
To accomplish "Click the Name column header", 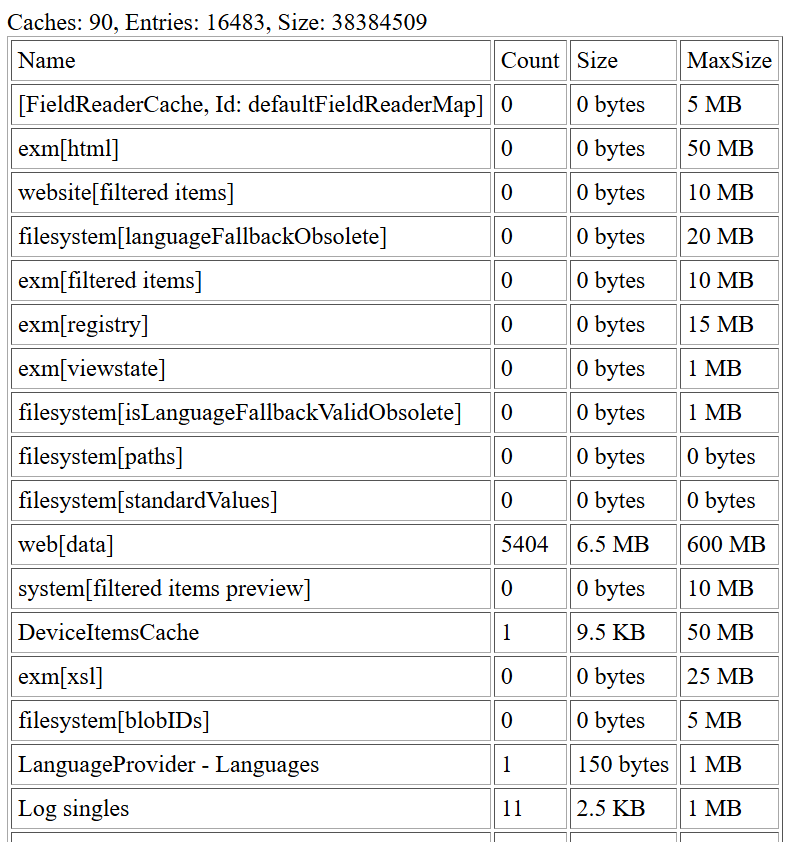I will click(x=251, y=61).
